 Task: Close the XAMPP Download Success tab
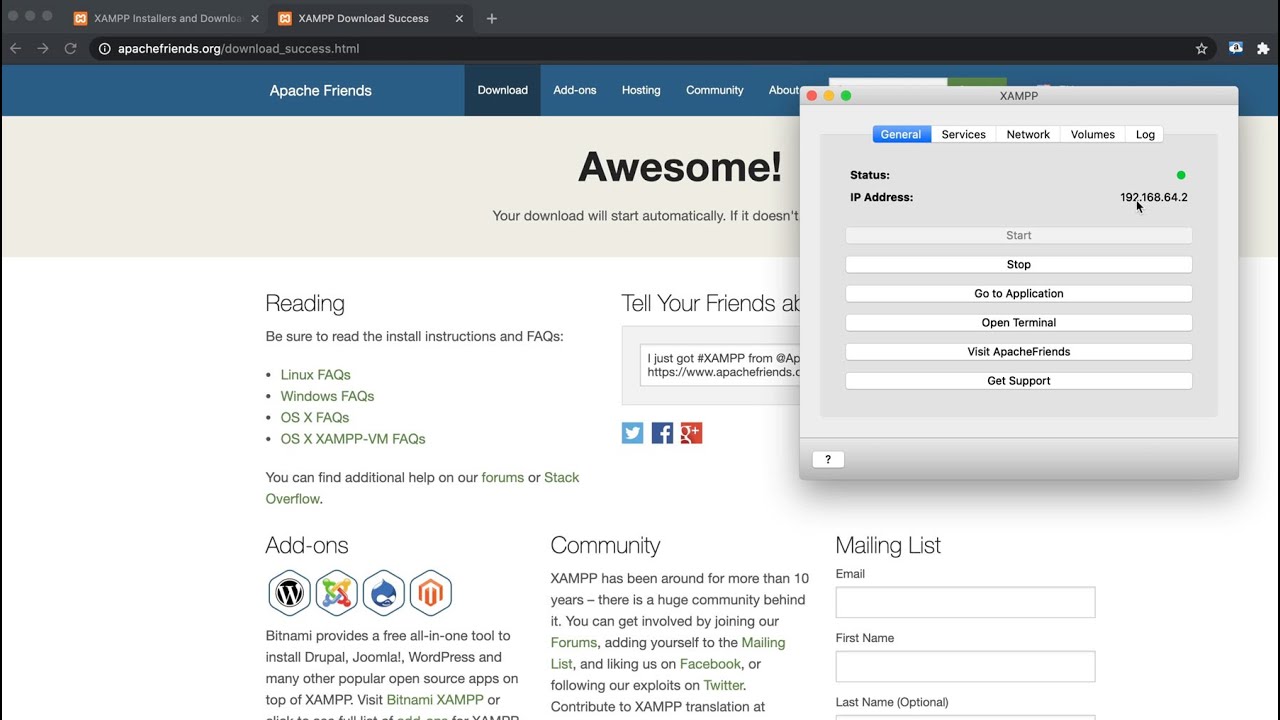point(460,18)
